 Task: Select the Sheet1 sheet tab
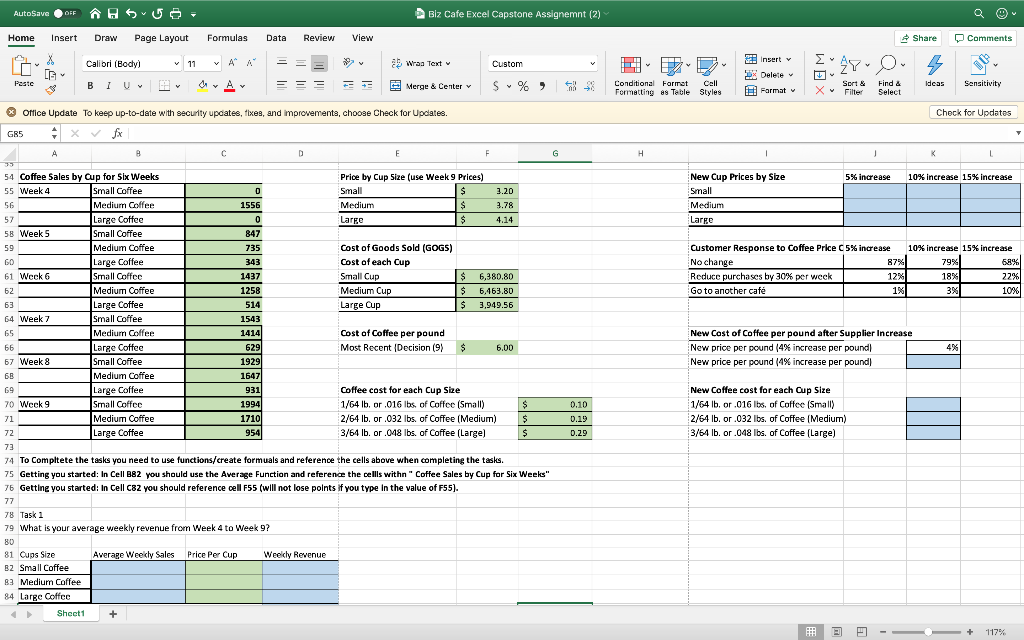(68, 612)
